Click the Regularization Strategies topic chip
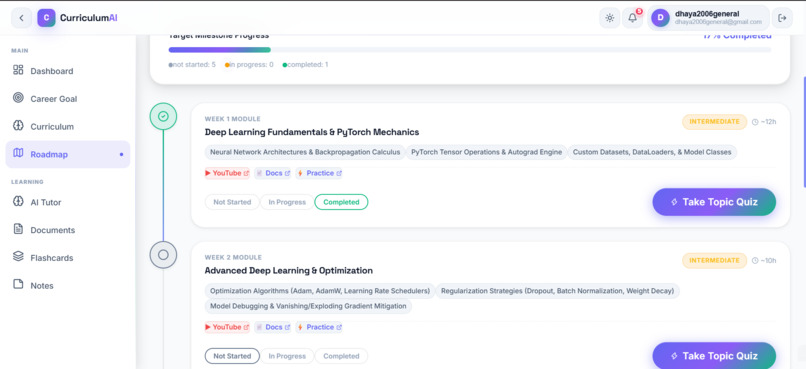This screenshot has height=369, width=806. click(557, 291)
